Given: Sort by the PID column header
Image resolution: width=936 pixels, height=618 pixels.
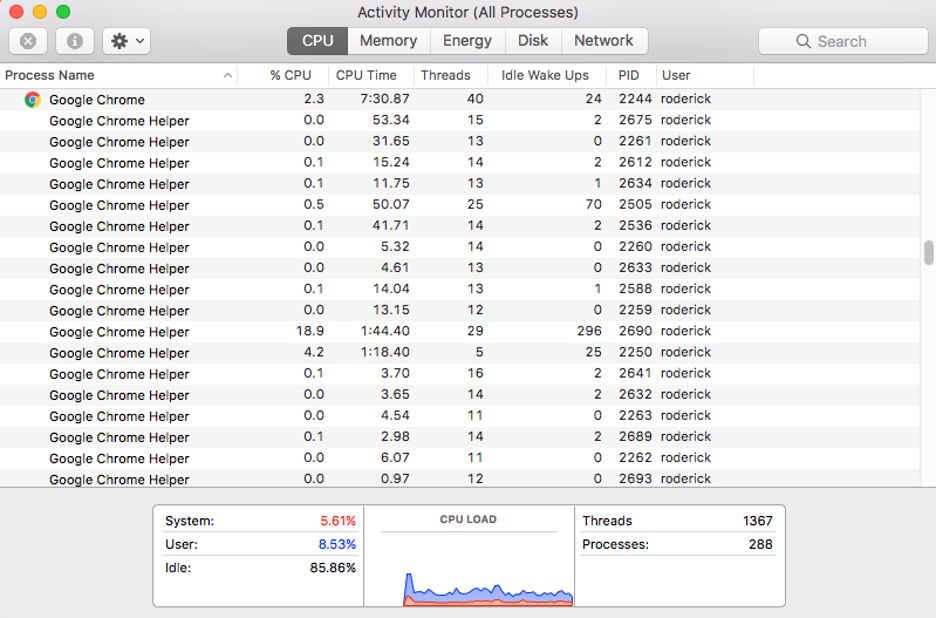Looking at the screenshot, I should [x=629, y=75].
